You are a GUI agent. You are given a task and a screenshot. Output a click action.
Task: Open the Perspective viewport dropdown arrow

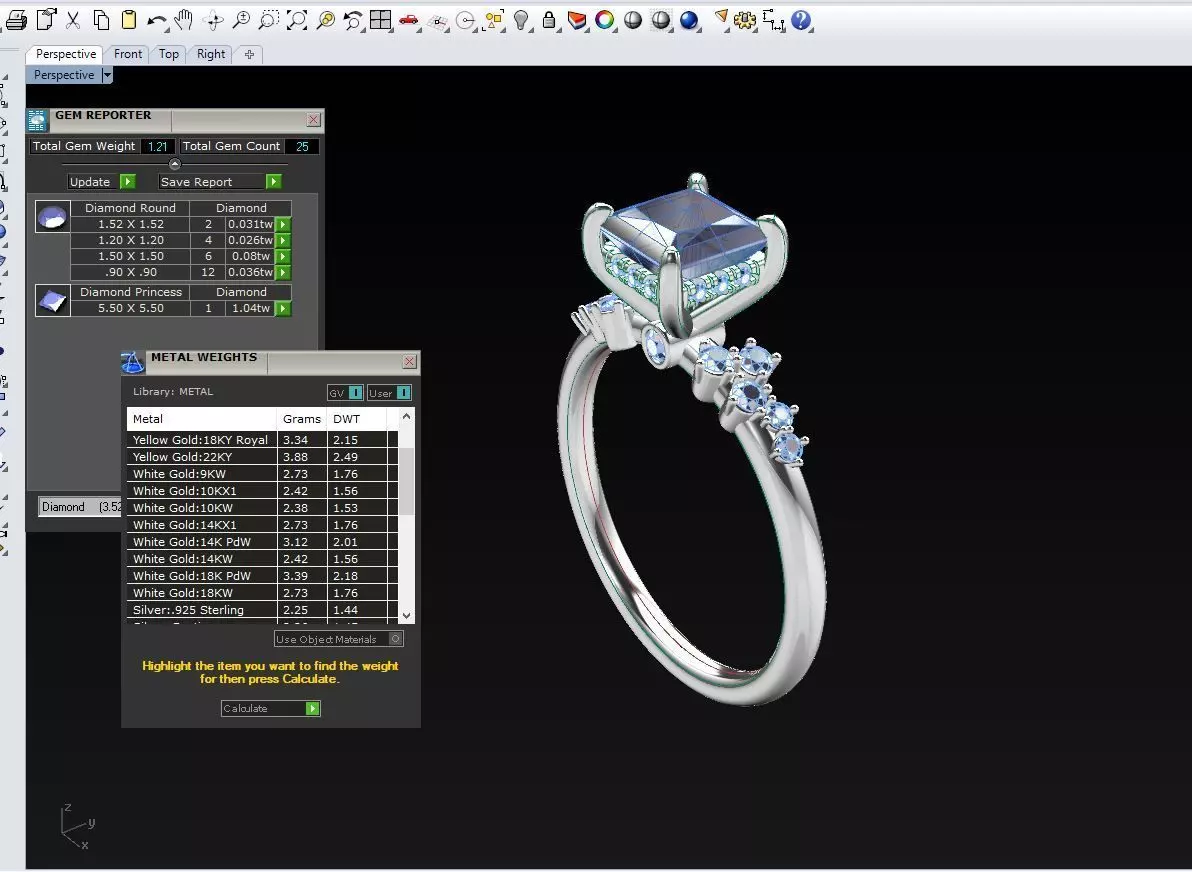[107, 75]
